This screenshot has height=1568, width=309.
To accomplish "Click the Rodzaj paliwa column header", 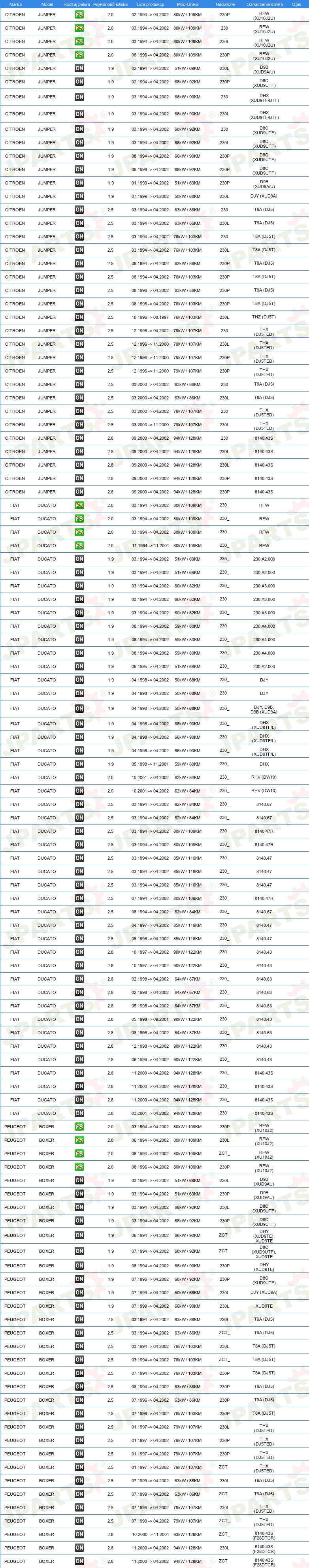I will [76, 4].
